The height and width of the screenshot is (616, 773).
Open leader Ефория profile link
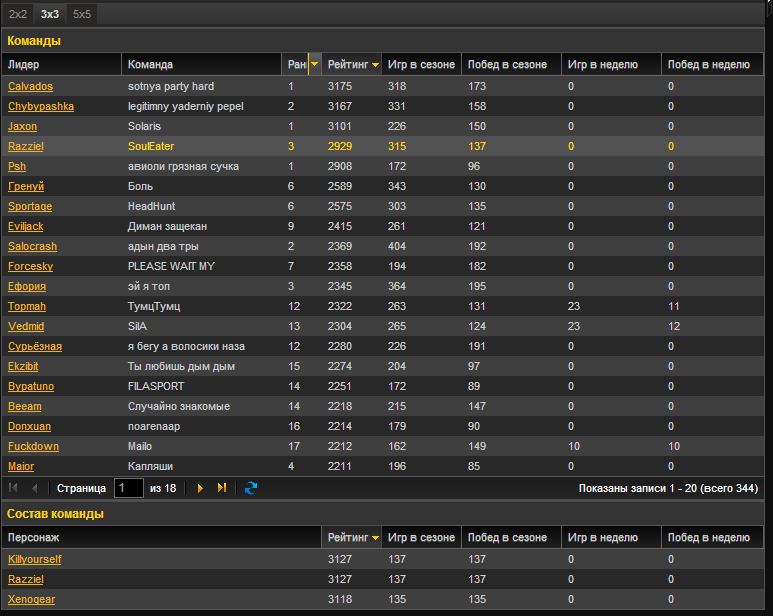(x=27, y=286)
